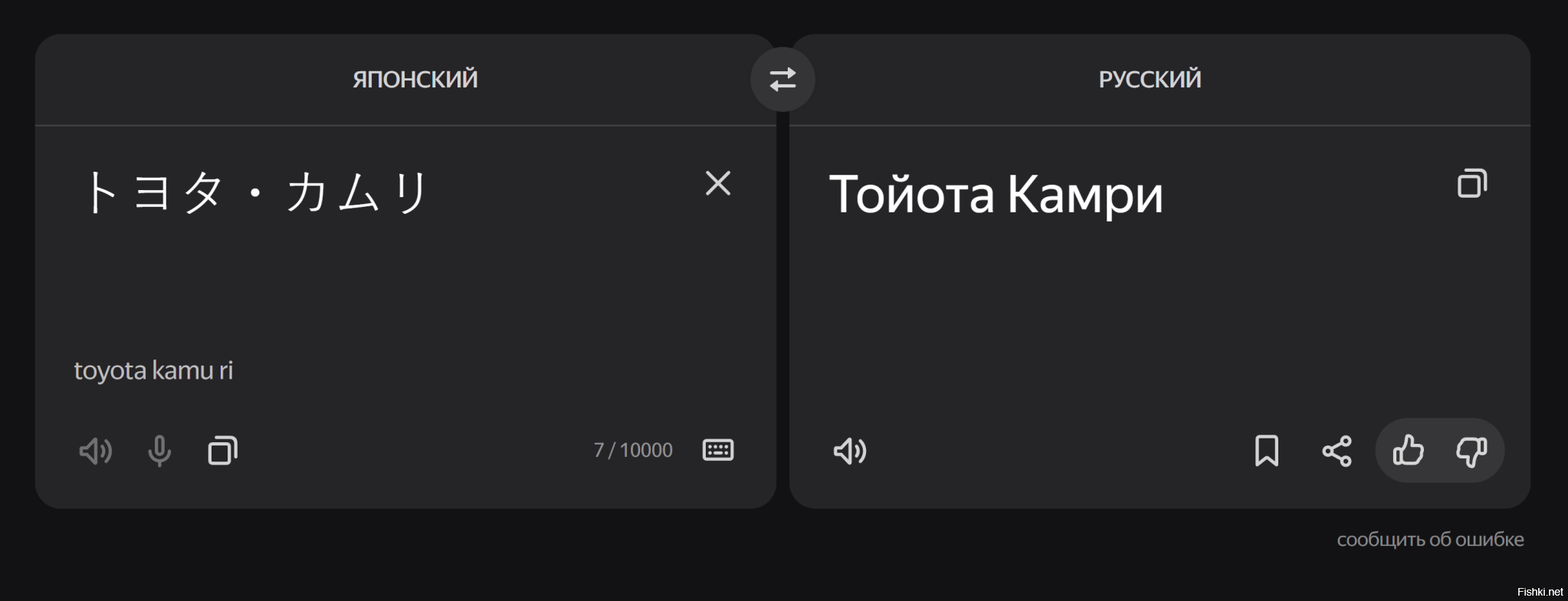Viewport: 1568px width, 601px height.
Task: Click the toyota kamu ri transliteration
Action: [x=153, y=370]
